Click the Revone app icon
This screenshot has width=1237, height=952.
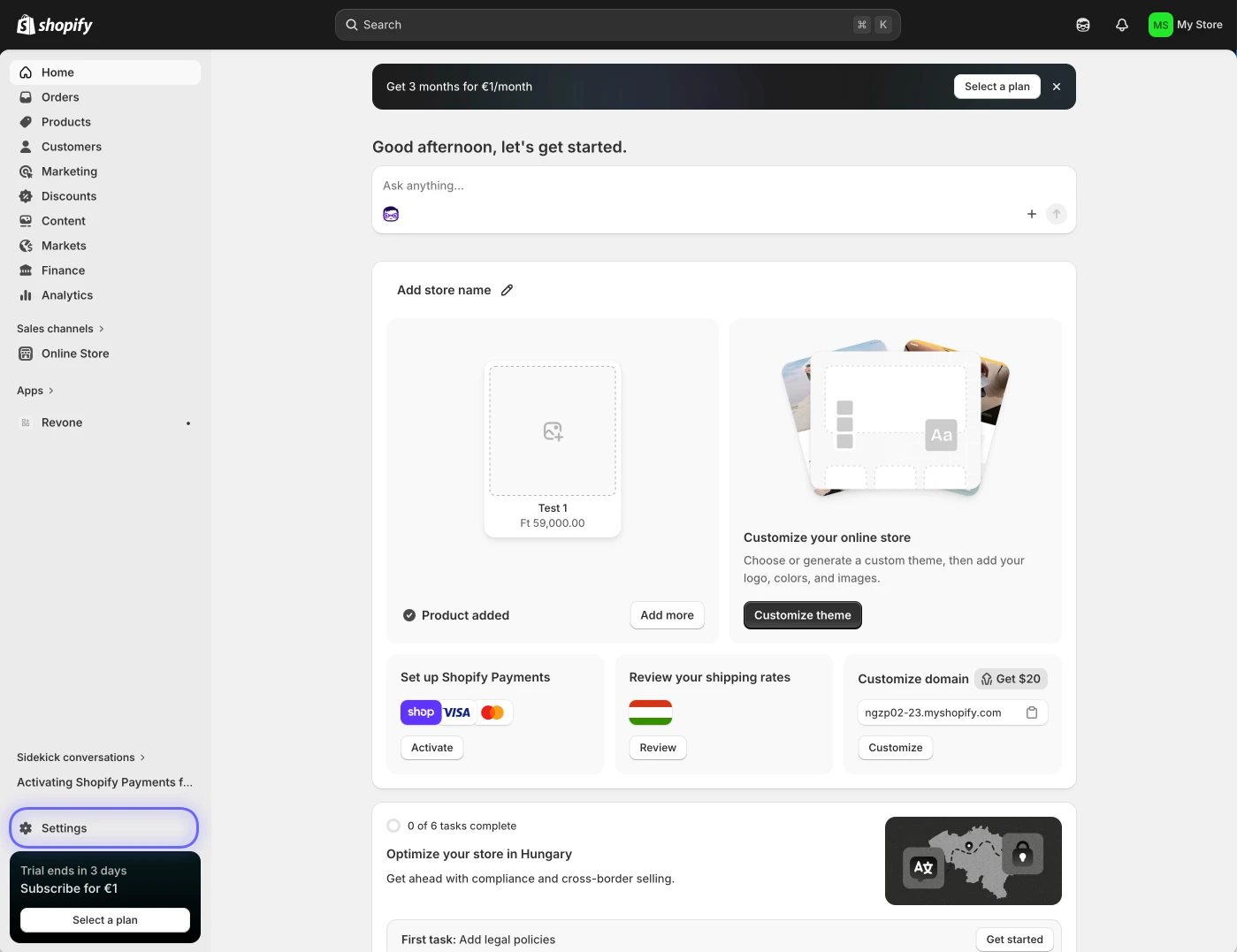click(26, 423)
